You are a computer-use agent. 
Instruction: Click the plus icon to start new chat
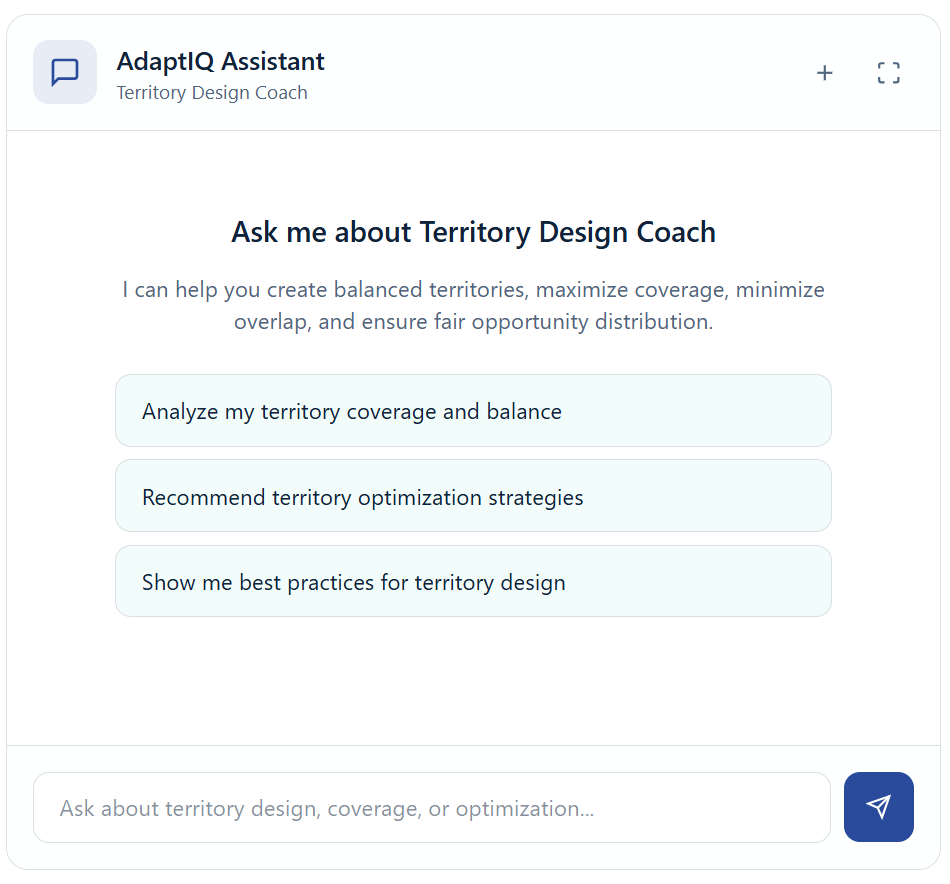pyautogui.click(x=825, y=72)
